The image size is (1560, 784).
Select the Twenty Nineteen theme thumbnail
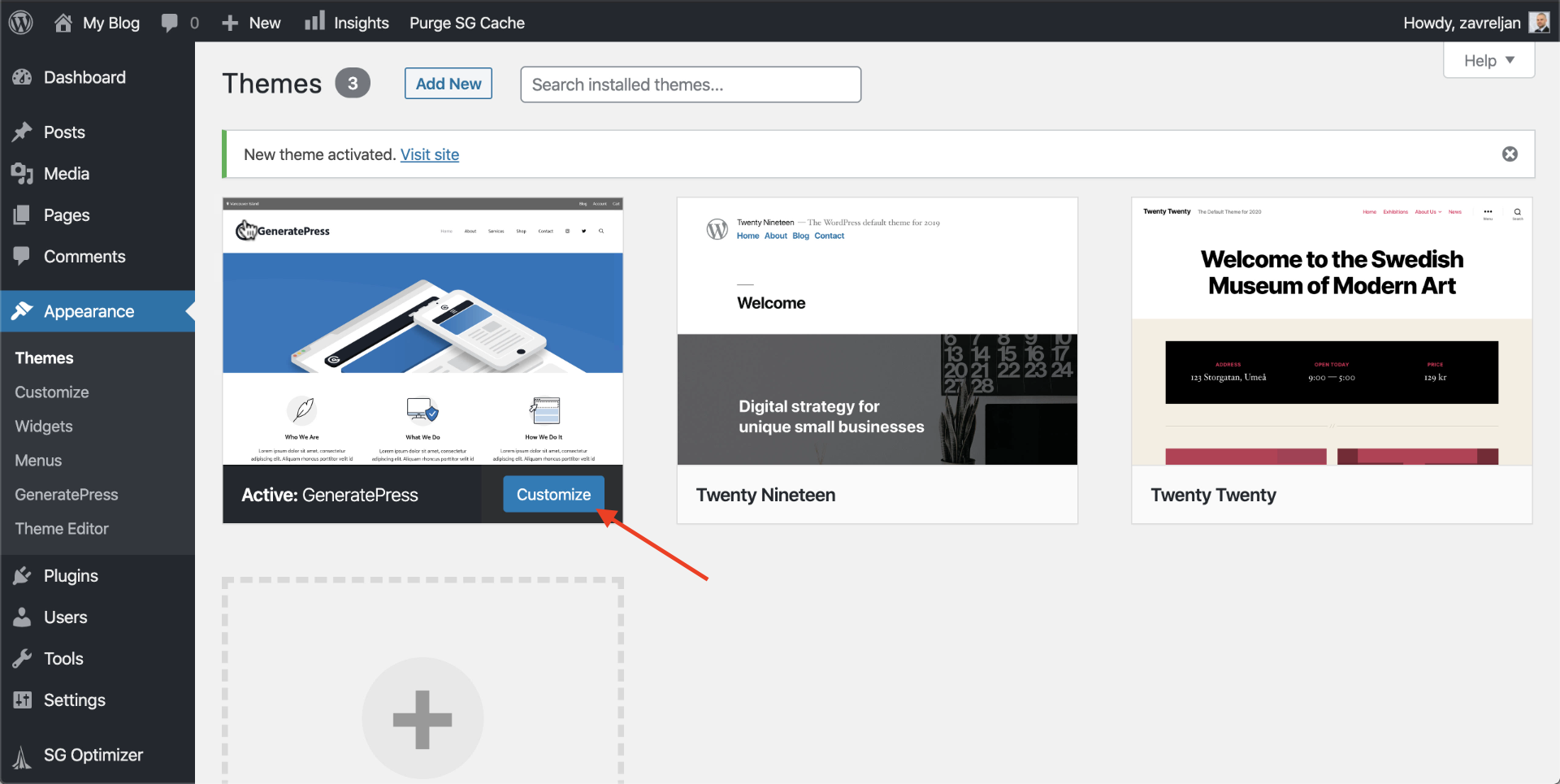coord(877,331)
